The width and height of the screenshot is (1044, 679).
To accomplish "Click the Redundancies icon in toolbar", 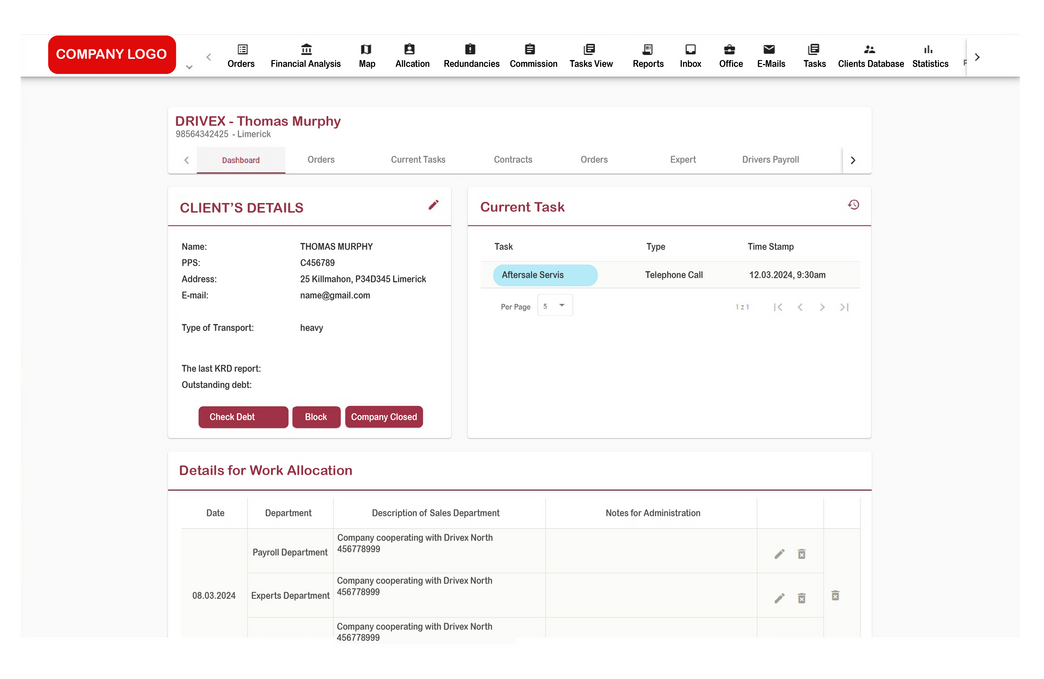I will (x=470, y=50).
